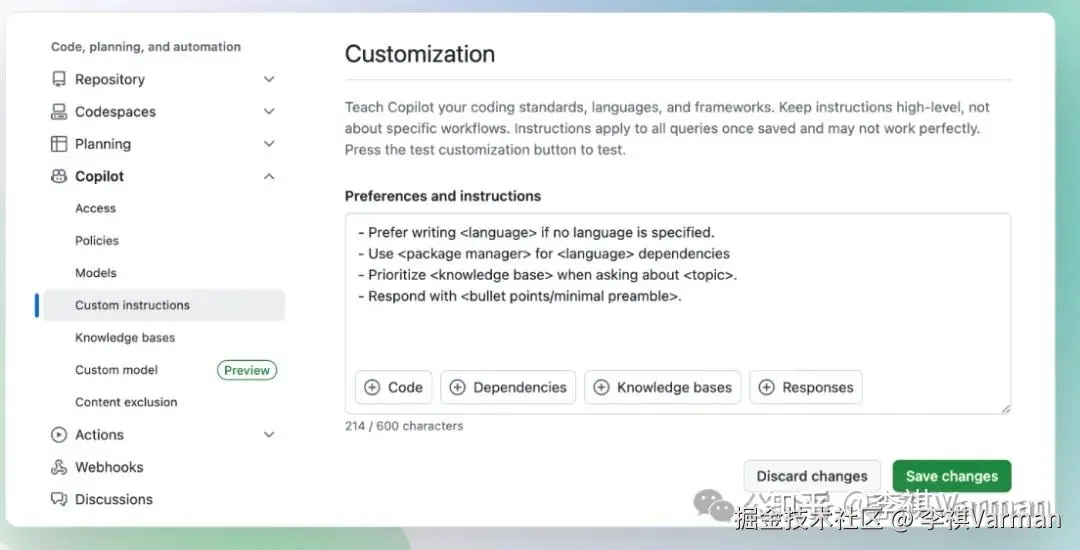
Task: Click the plus icon on Dependencies button
Action: 457,388
